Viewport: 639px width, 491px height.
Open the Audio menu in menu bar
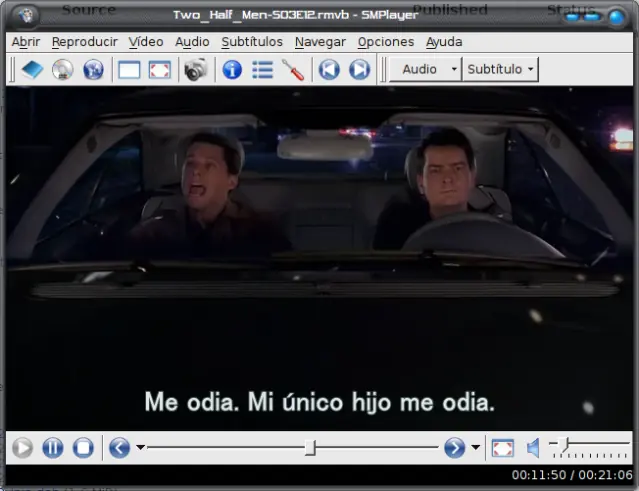pyautogui.click(x=192, y=42)
